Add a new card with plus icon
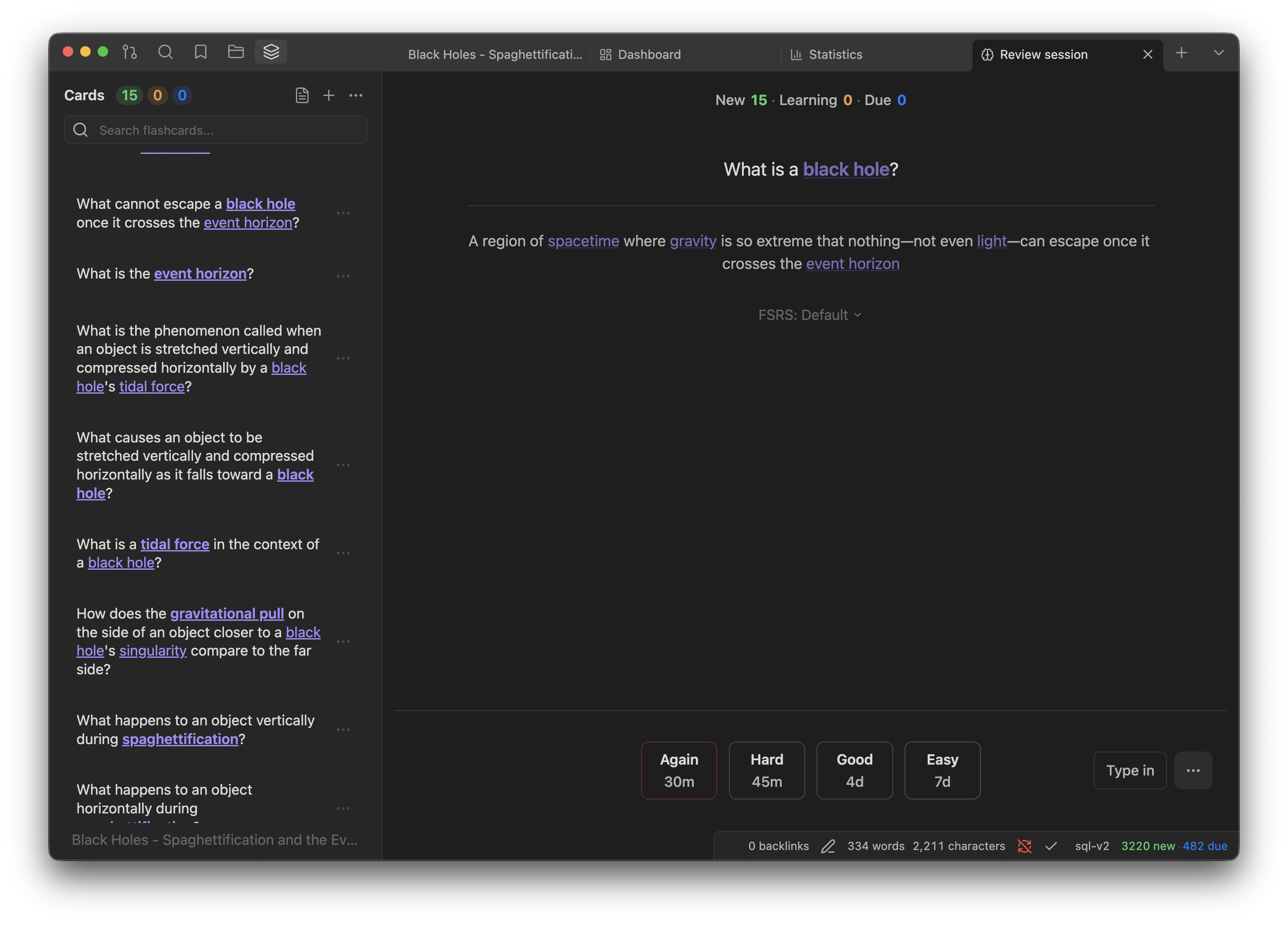 click(329, 95)
